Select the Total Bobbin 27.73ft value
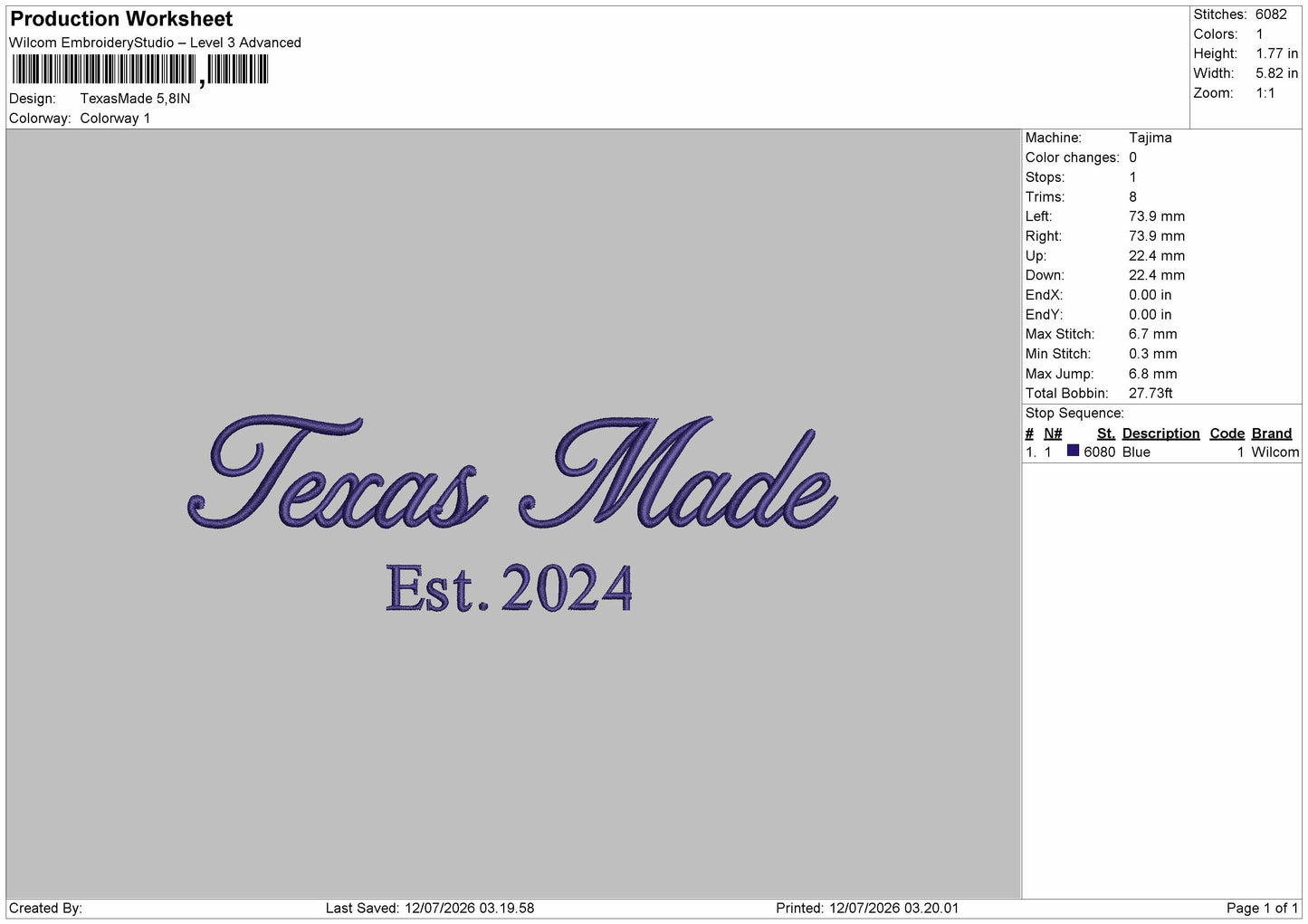Image resolution: width=1308 pixels, height=924 pixels. coord(1150,394)
